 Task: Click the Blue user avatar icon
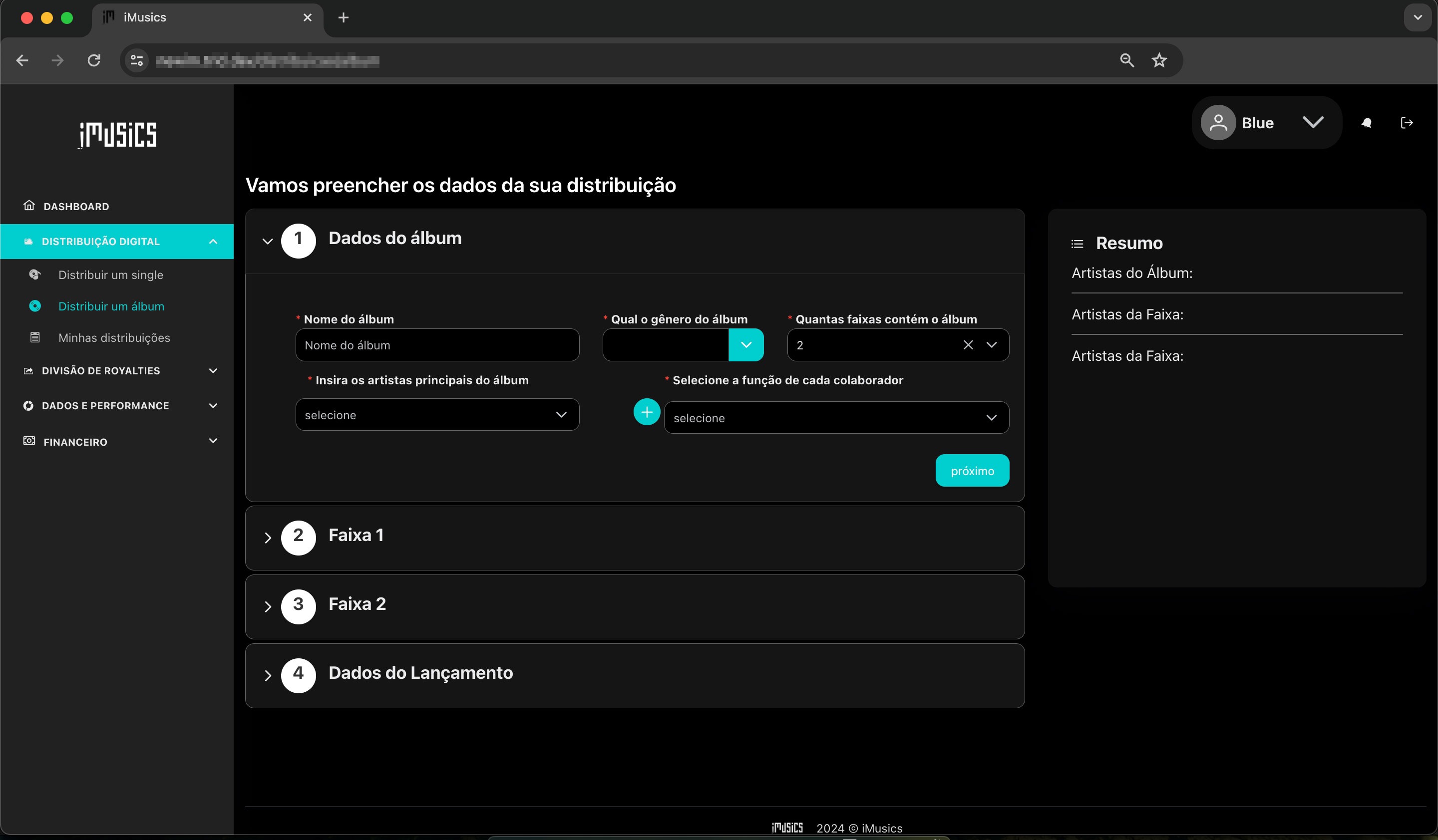pyautogui.click(x=1218, y=123)
